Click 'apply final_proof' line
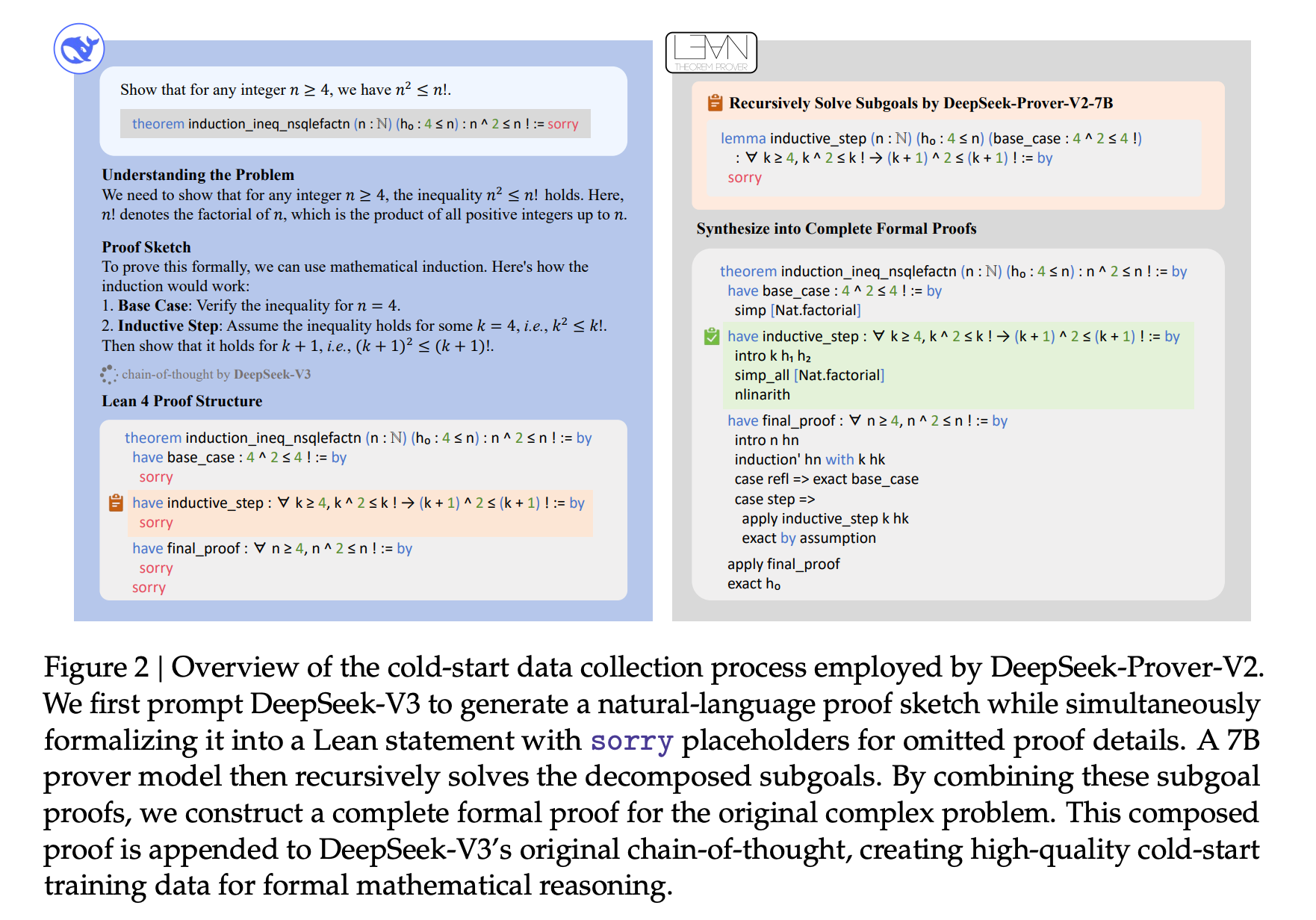Screen dimensions: 1316x920 783,564
